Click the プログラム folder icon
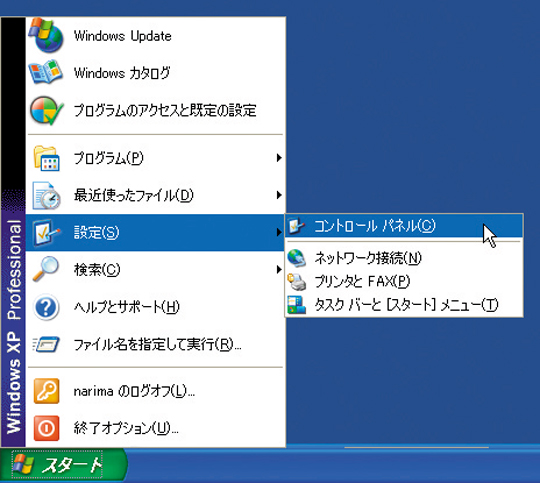This screenshot has height=483, width=540. coord(46,158)
